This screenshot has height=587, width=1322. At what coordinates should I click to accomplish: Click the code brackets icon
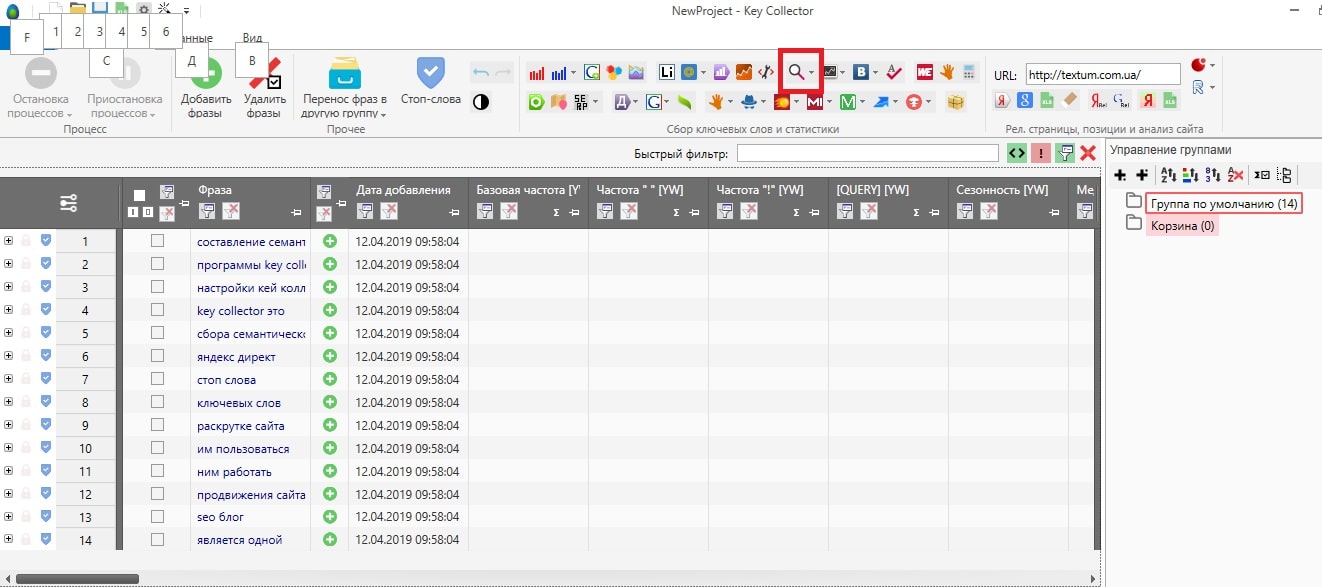pyautogui.click(x=766, y=72)
